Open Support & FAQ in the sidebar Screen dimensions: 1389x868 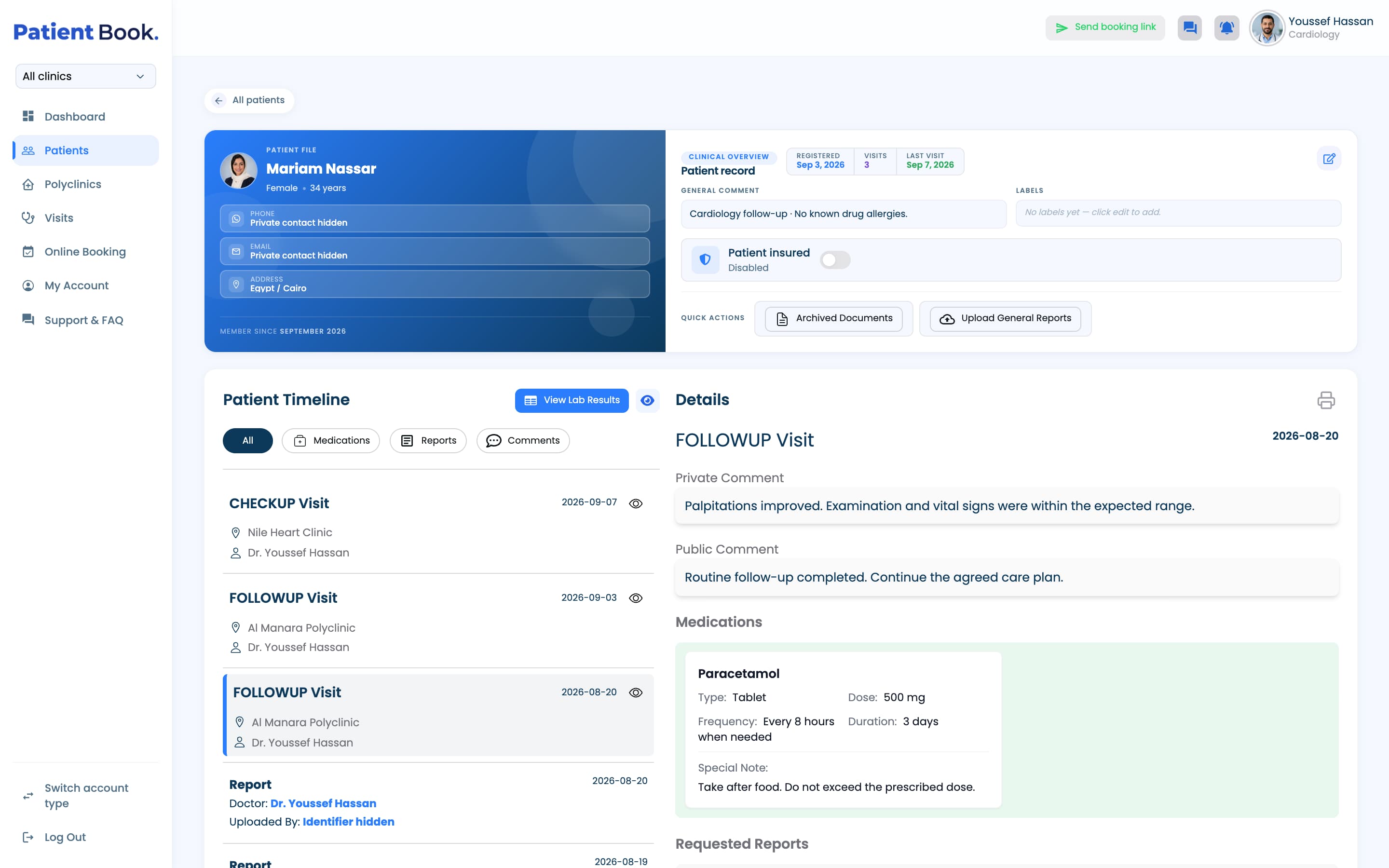(x=85, y=320)
